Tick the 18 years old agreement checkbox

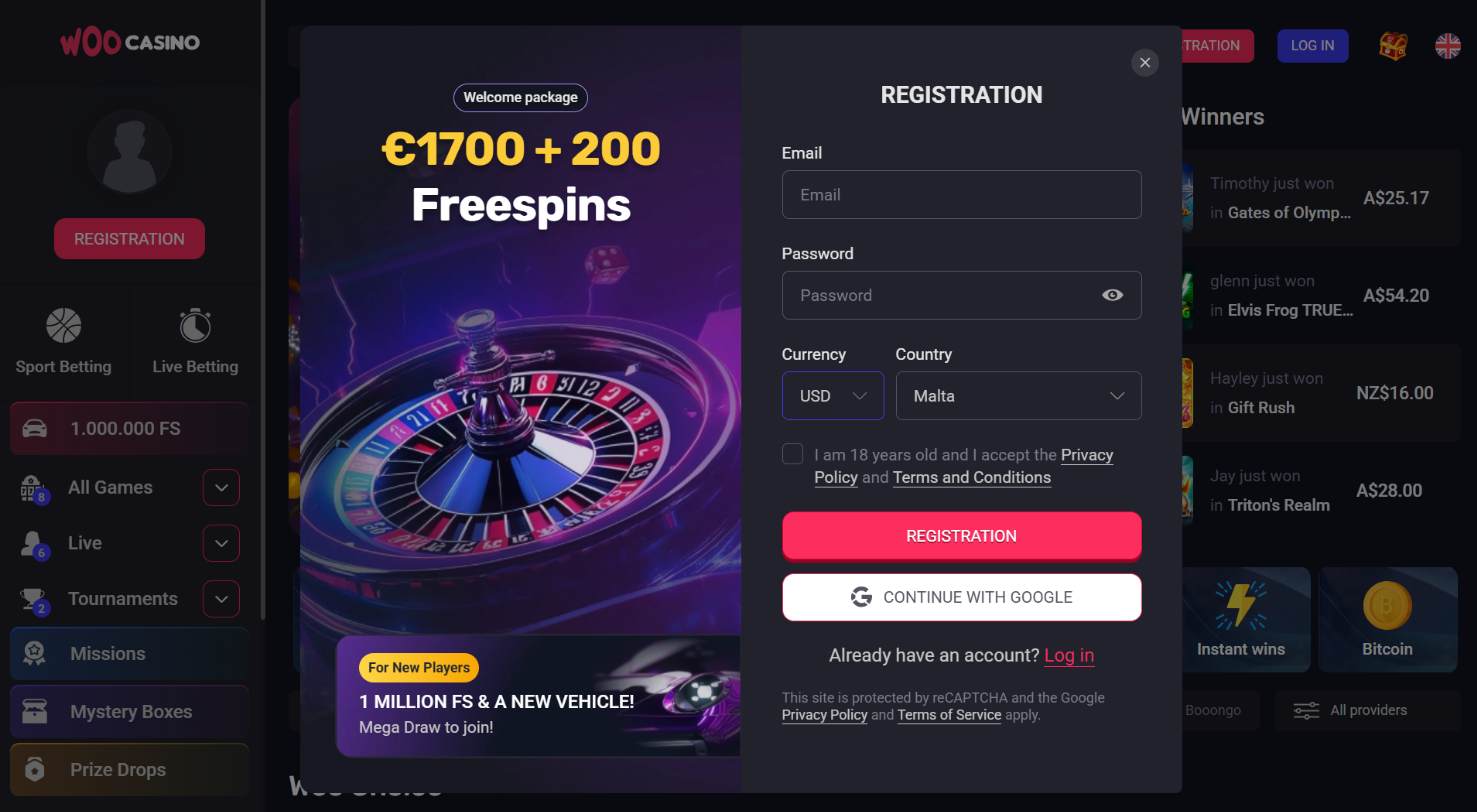tap(793, 454)
